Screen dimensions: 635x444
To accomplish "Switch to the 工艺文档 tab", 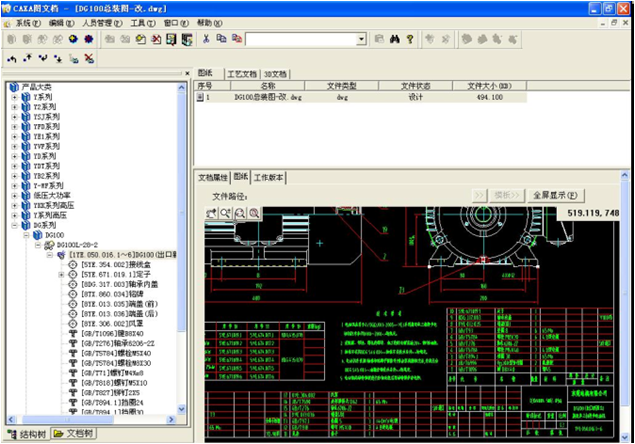I will point(242,74).
